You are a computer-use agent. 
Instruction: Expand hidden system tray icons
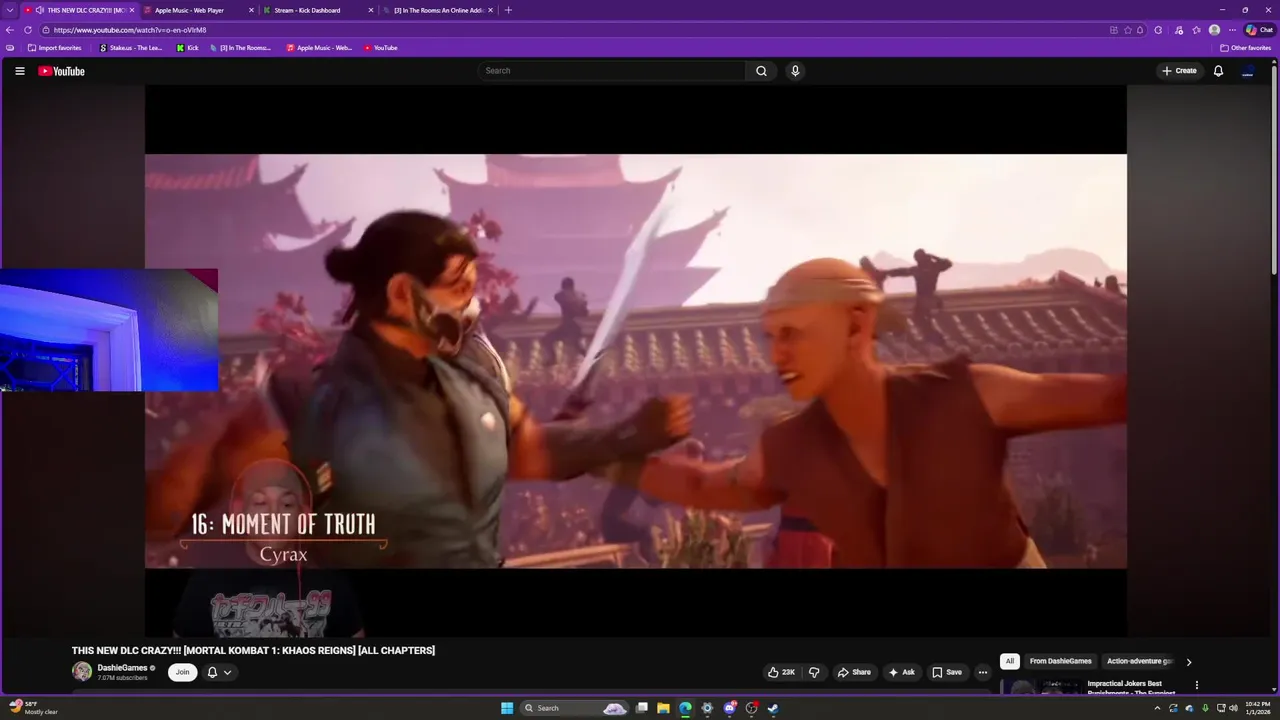point(1157,708)
